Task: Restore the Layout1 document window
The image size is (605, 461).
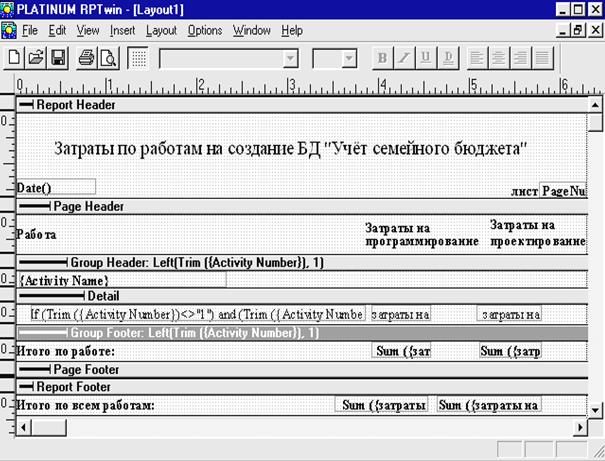Action: 578,30
